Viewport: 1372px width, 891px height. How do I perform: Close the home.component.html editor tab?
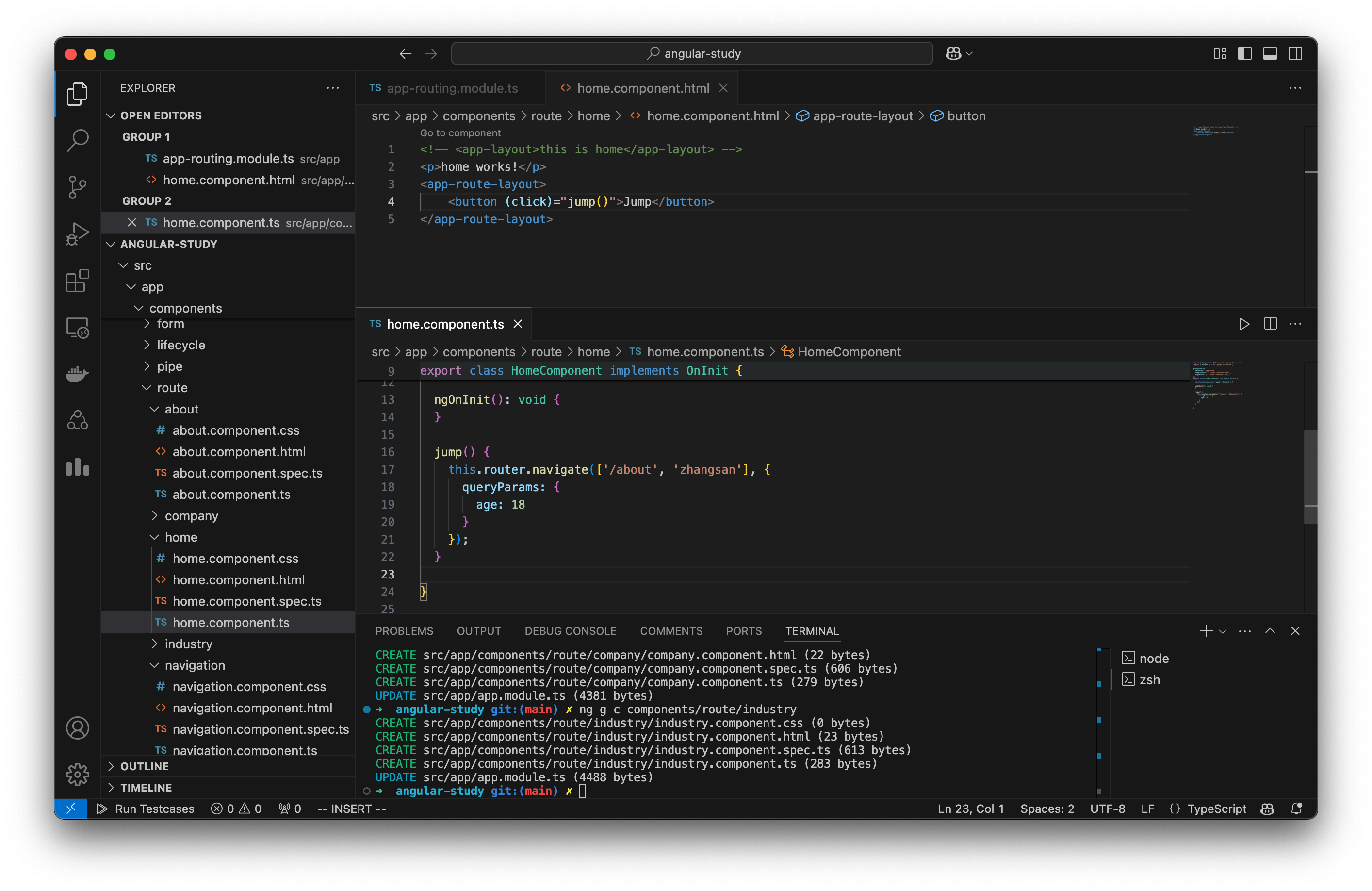pyautogui.click(x=723, y=88)
